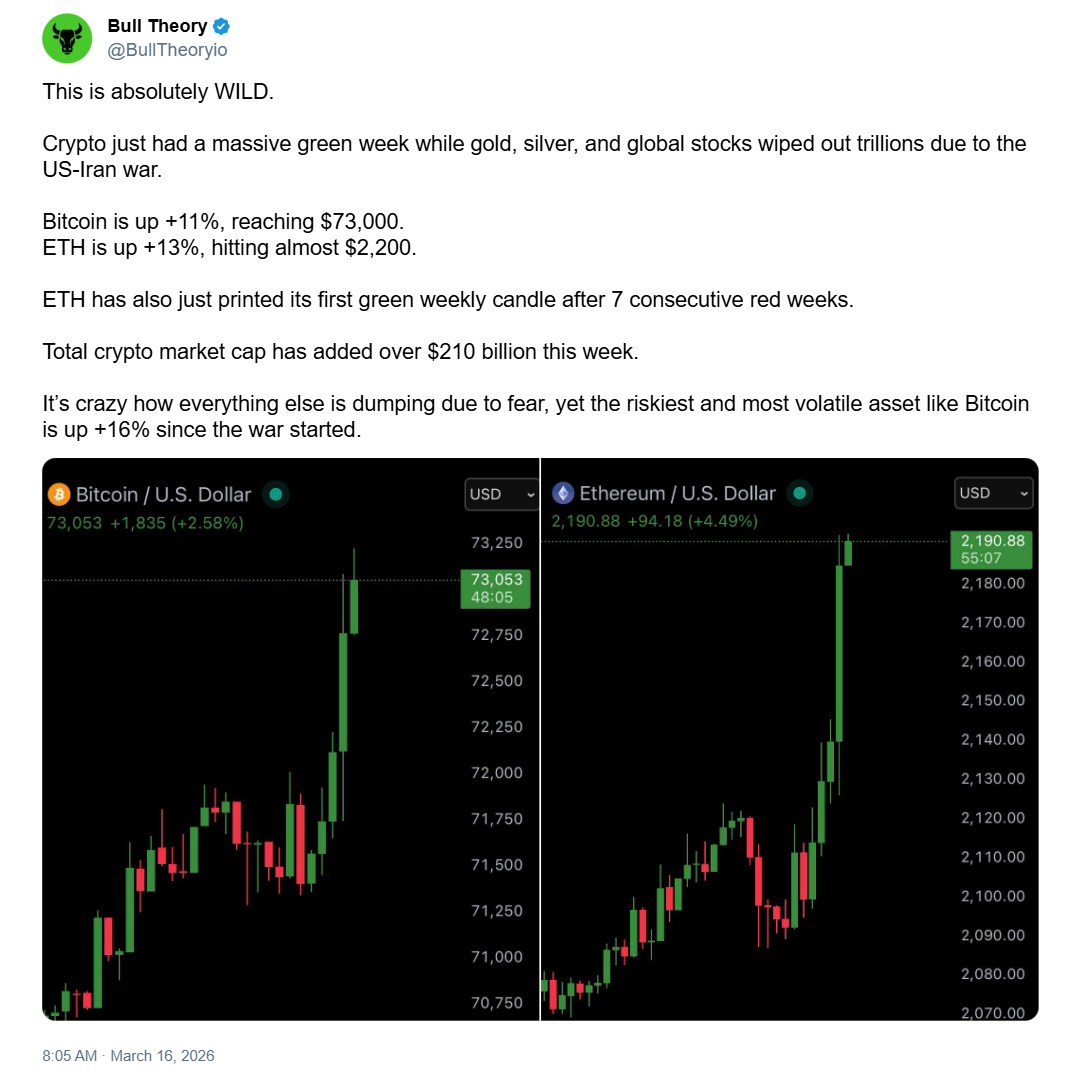Click the Ethereum logo icon

563,493
